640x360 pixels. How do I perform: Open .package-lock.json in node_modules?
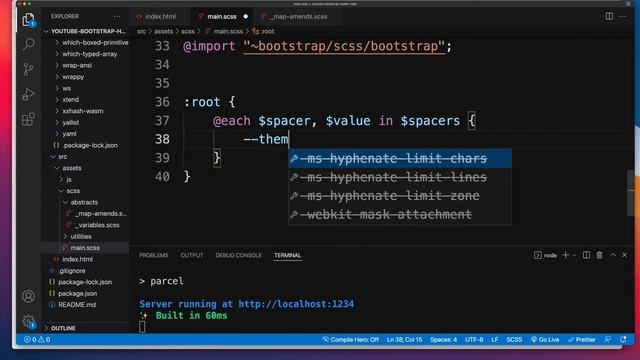86,145
